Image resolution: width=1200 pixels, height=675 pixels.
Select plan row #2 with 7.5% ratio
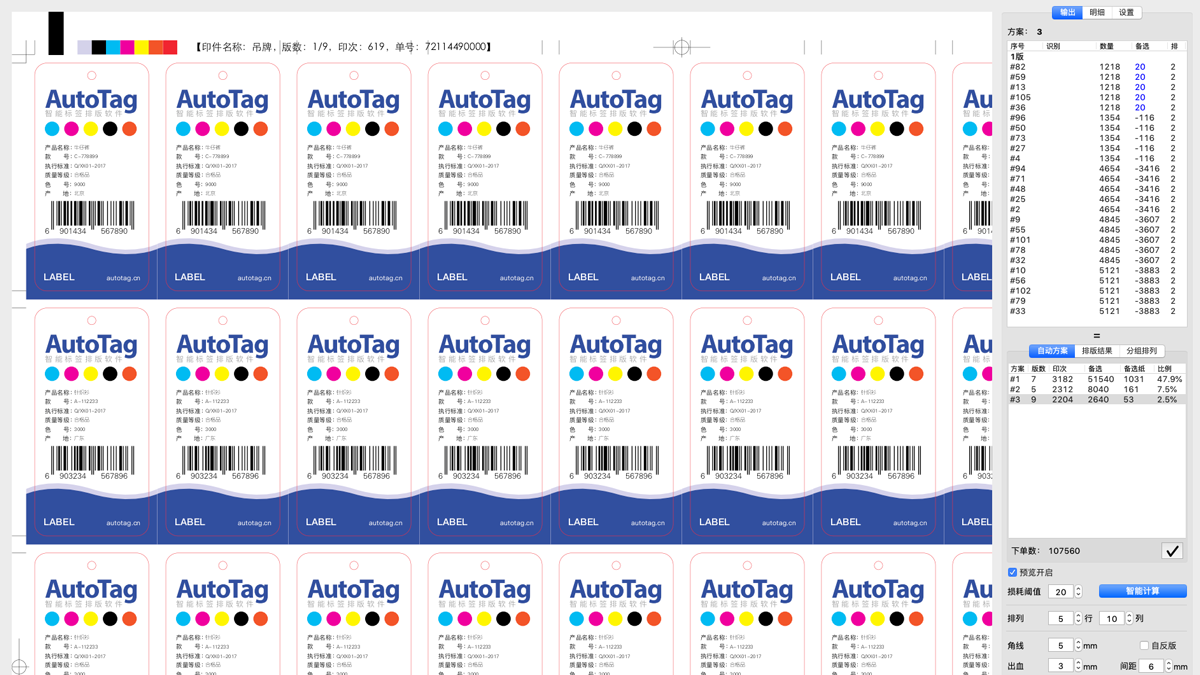1097,390
